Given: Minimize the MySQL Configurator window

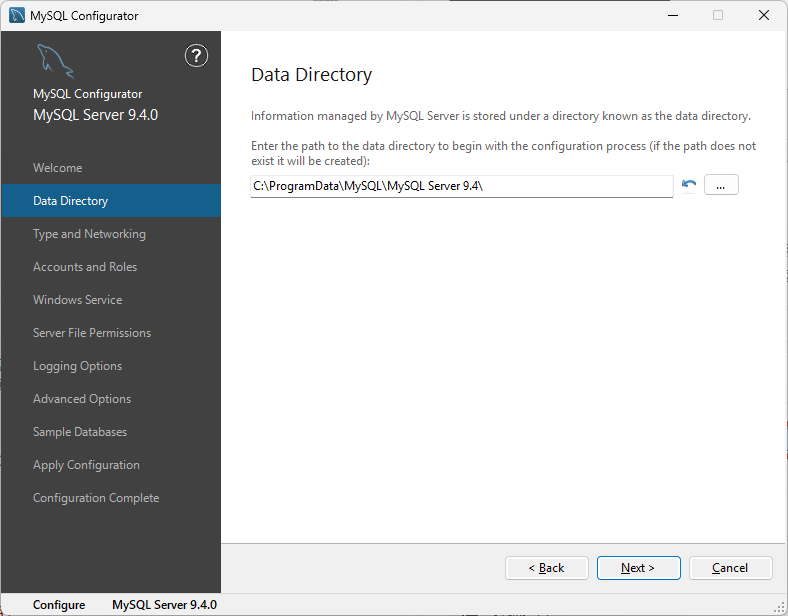Looking at the screenshot, I should (673, 16).
